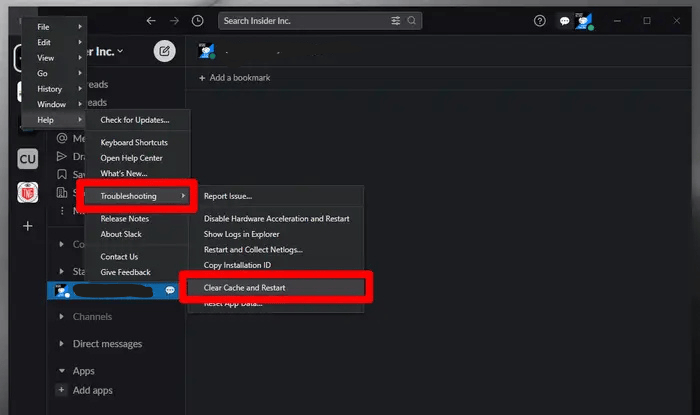Click the conversation header avatar
The image size is (700, 415).
207,51
